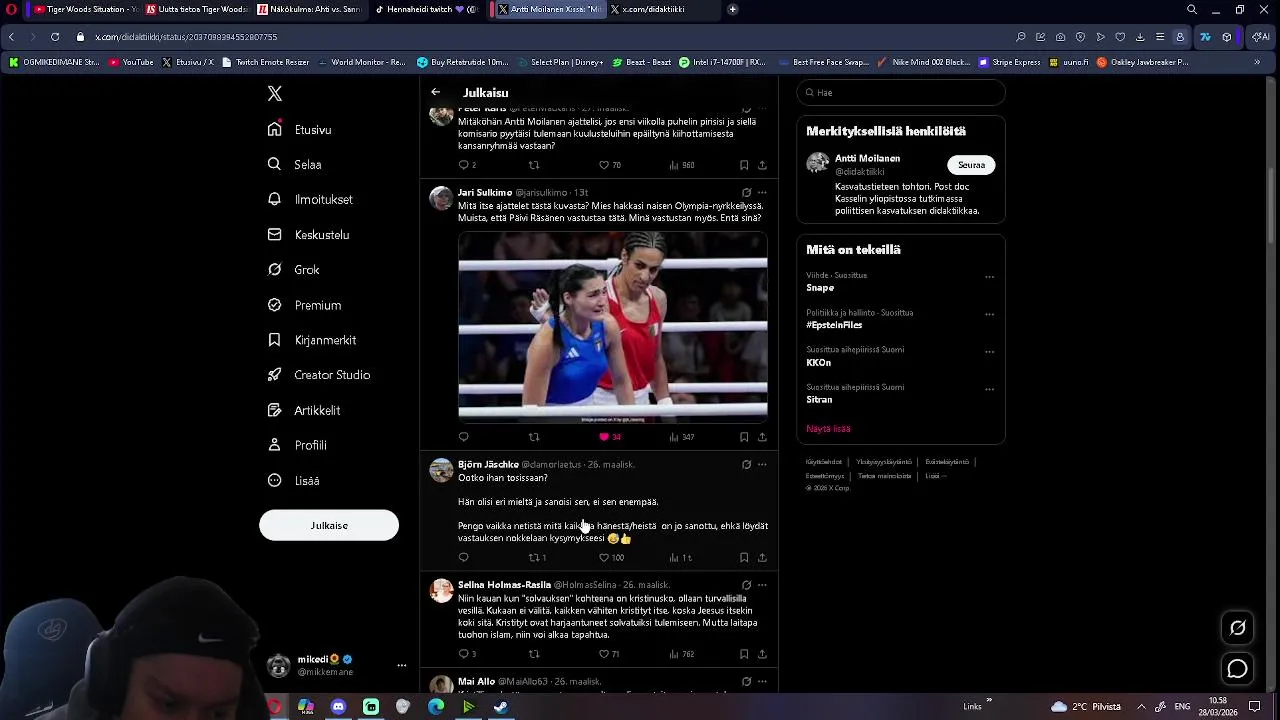Like the Peter Karis reply with 70 likes
This screenshot has height=720, width=1280.
click(609, 165)
